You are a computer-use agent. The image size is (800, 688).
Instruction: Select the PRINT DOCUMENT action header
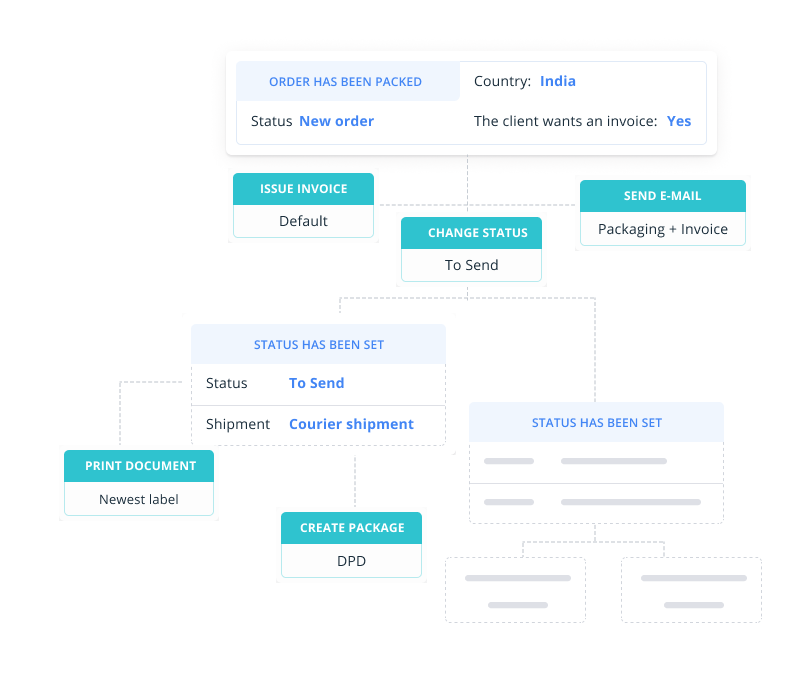click(x=138, y=465)
